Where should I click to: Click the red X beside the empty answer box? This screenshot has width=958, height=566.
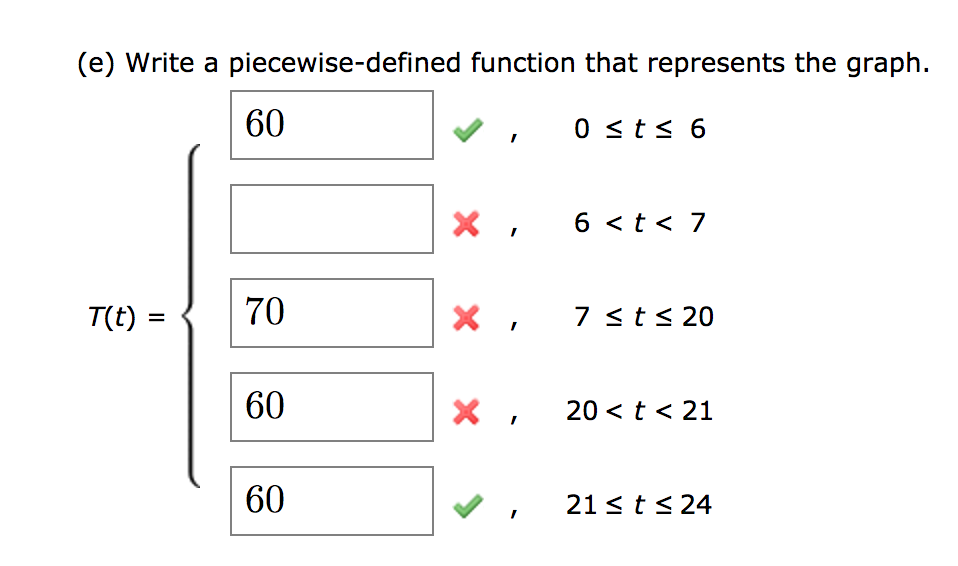(465, 223)
